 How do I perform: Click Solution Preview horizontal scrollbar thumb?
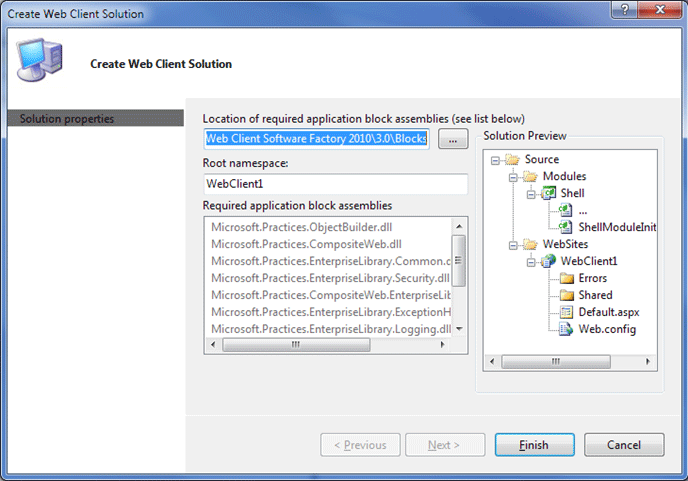click(x=555, y=362)
